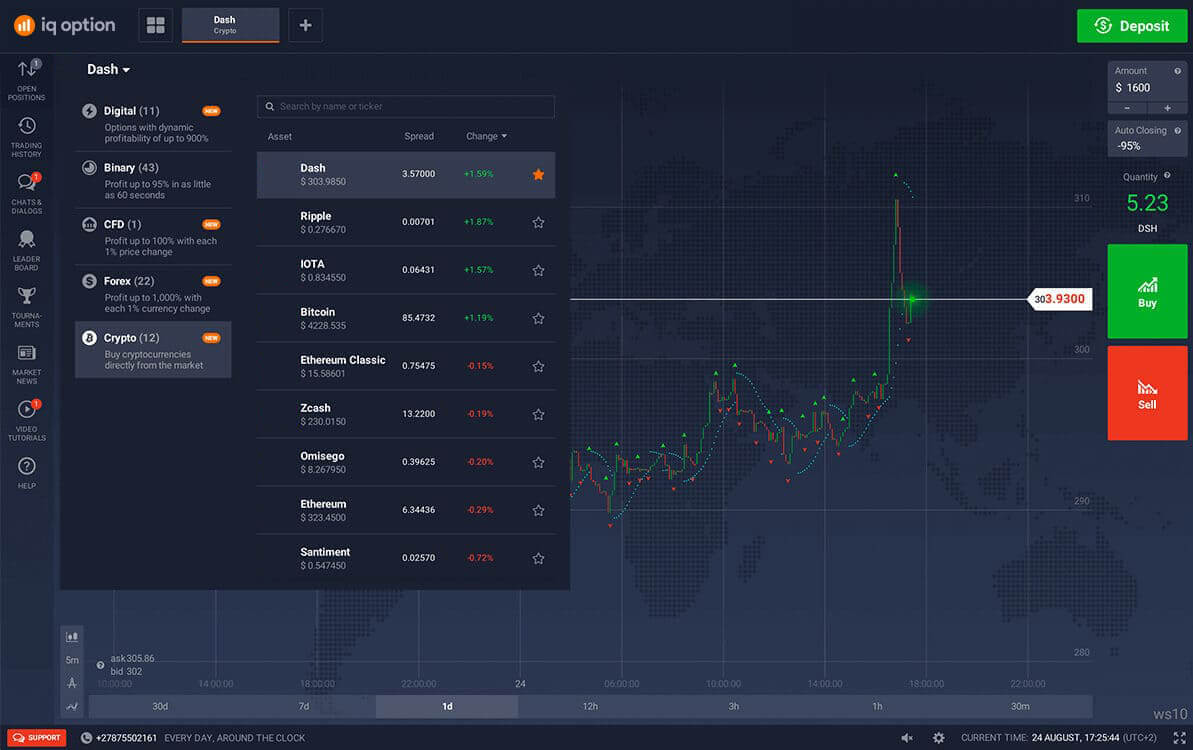The height and width of the screenshot is (750, 1193).
Task: Favorite Ethereum with its star
Action: point(539,510)
